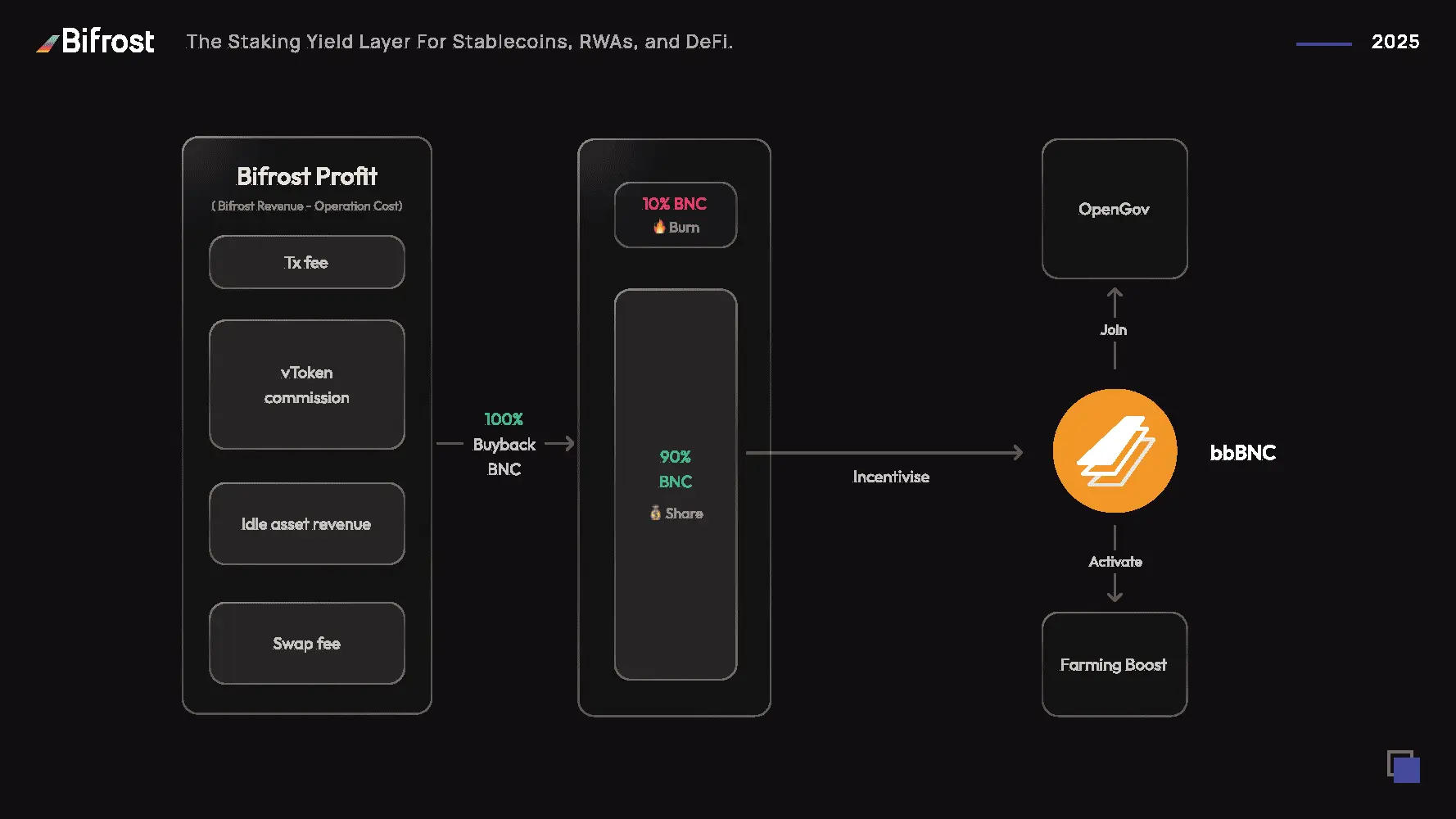Screen dimensions: 1456x819
Task: Click the 100% Buyback BNC label
Action: point(504,444)
